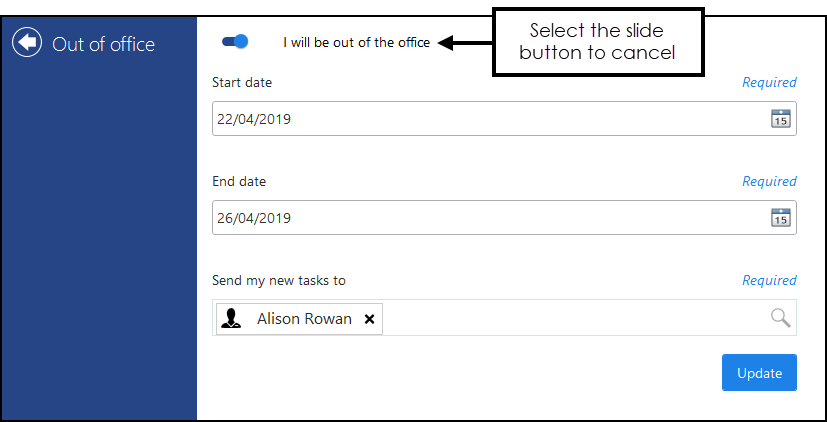
Task: Click the "I will be out of the office" label
Action: point(356,43)
